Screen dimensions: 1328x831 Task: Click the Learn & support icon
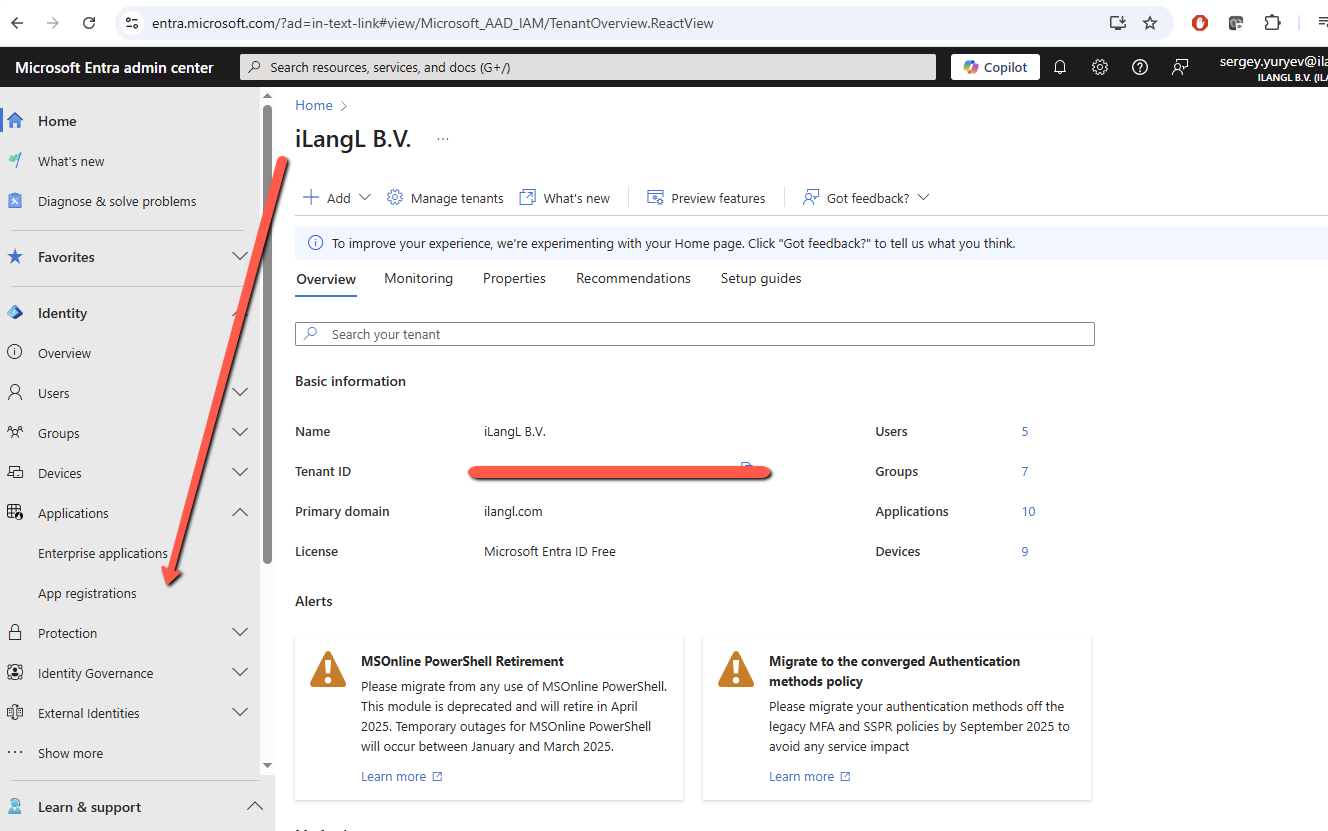pos(15,807)
